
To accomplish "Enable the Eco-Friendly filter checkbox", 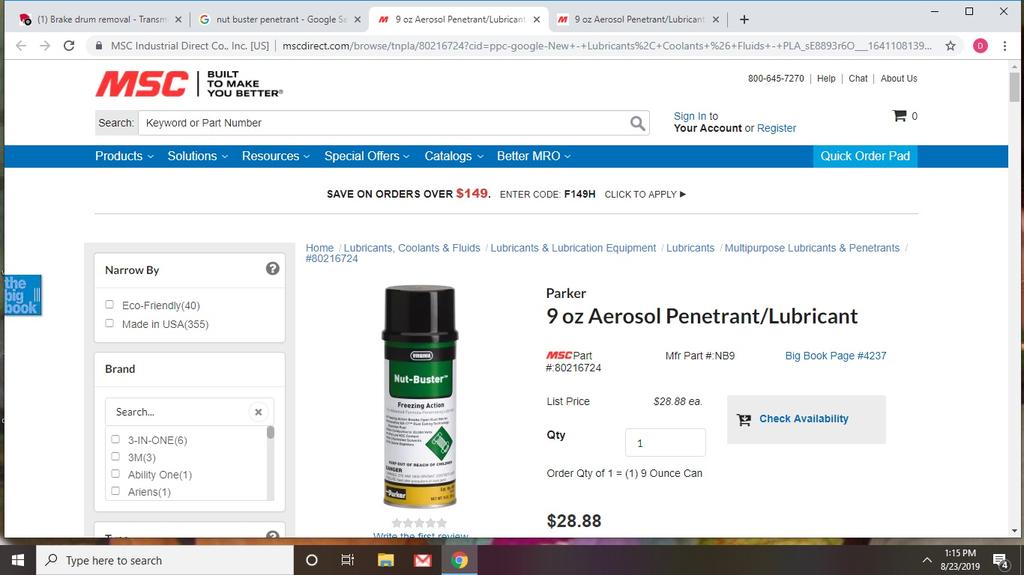I will 110,304.
